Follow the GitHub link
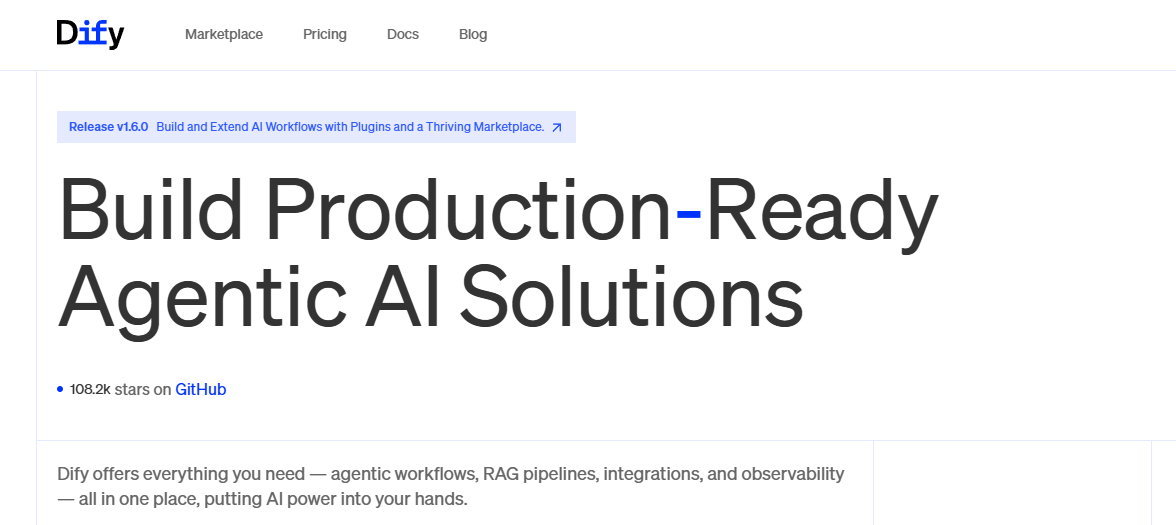The height and width of the screenshot is (525, 1176). pyautogui.click(x=201, y=389)
